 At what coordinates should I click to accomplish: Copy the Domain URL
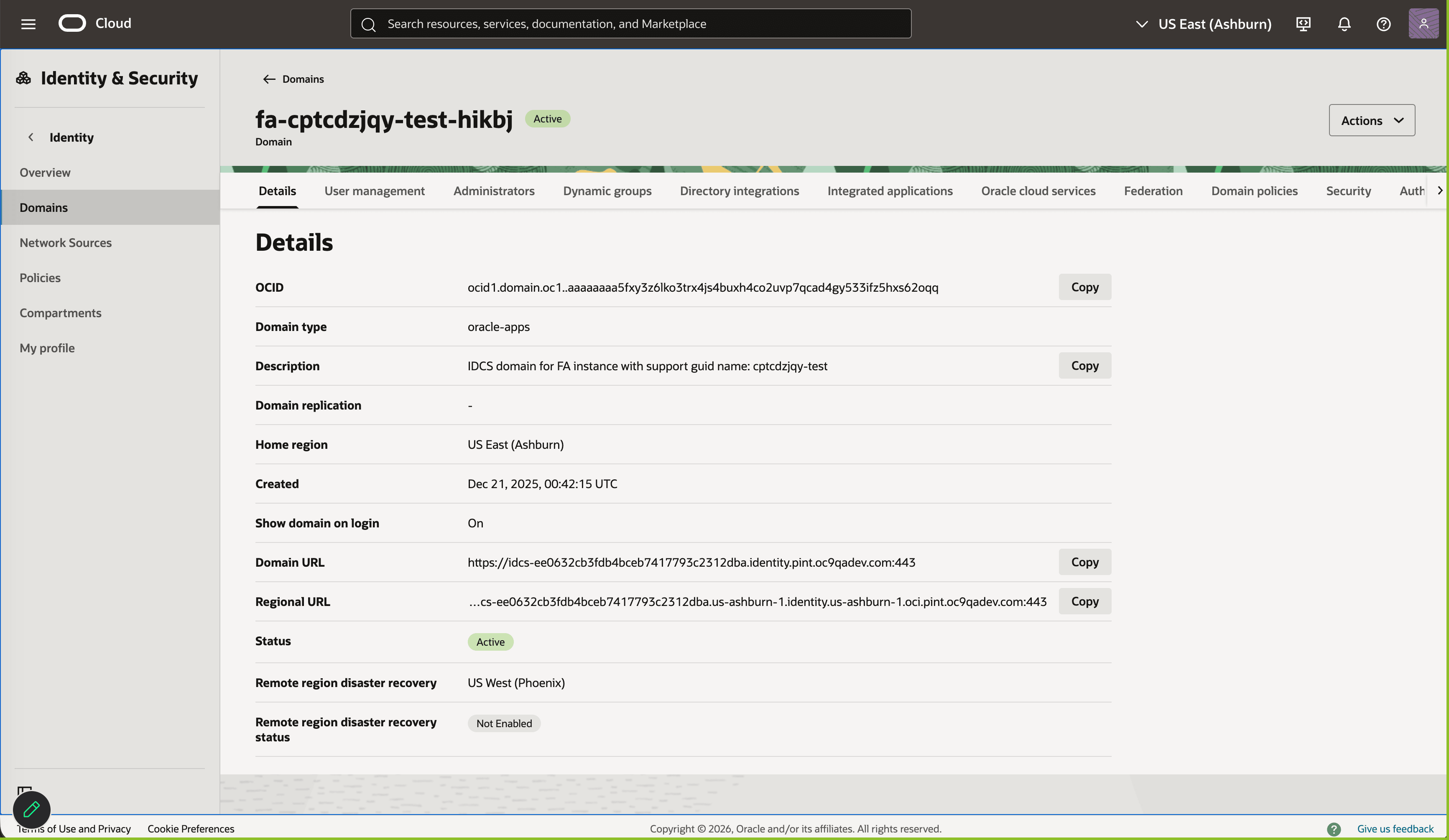coord(1084,562)
